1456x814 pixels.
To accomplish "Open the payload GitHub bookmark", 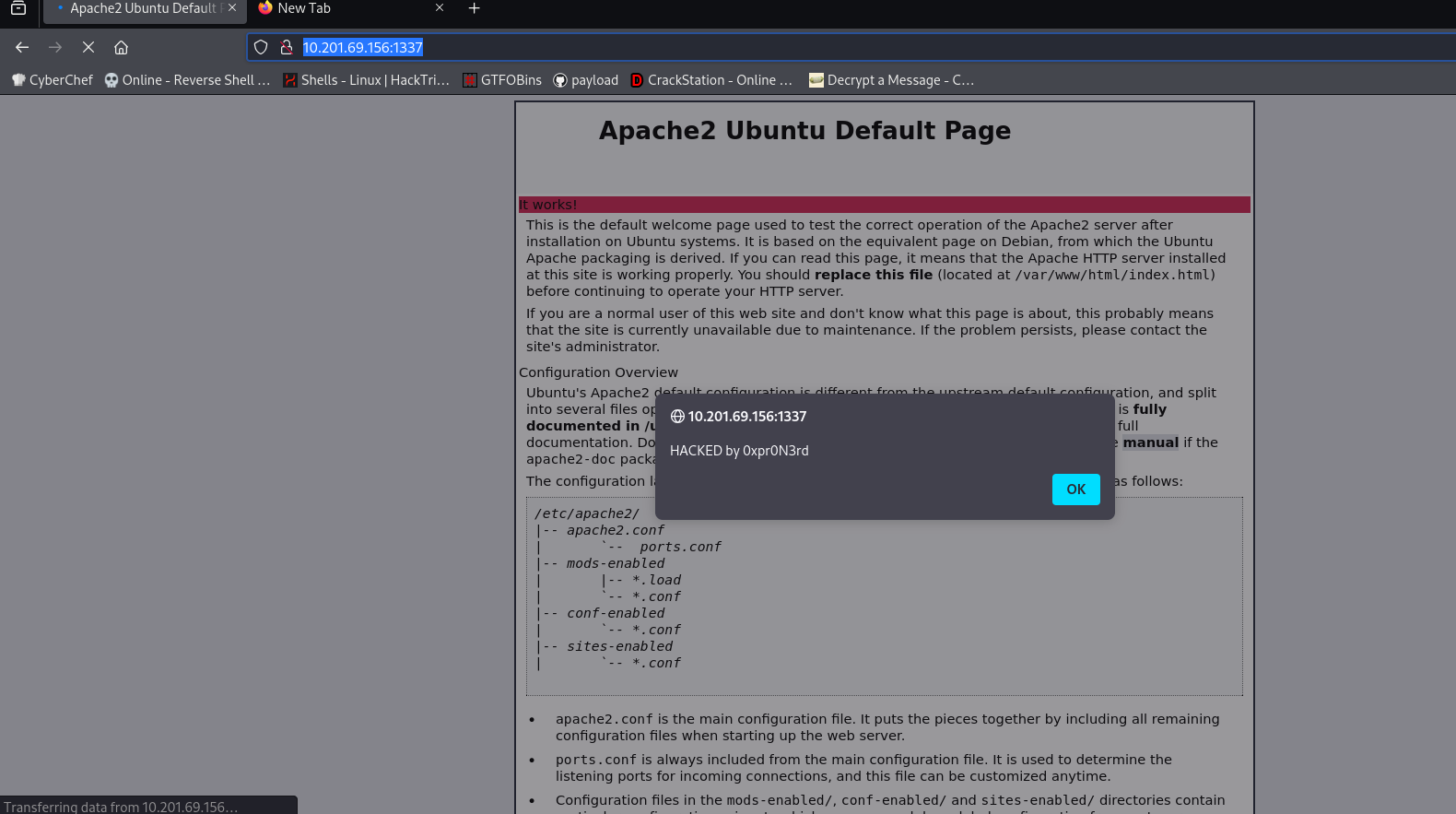I will pyautogui.click(x=586, y=80).
